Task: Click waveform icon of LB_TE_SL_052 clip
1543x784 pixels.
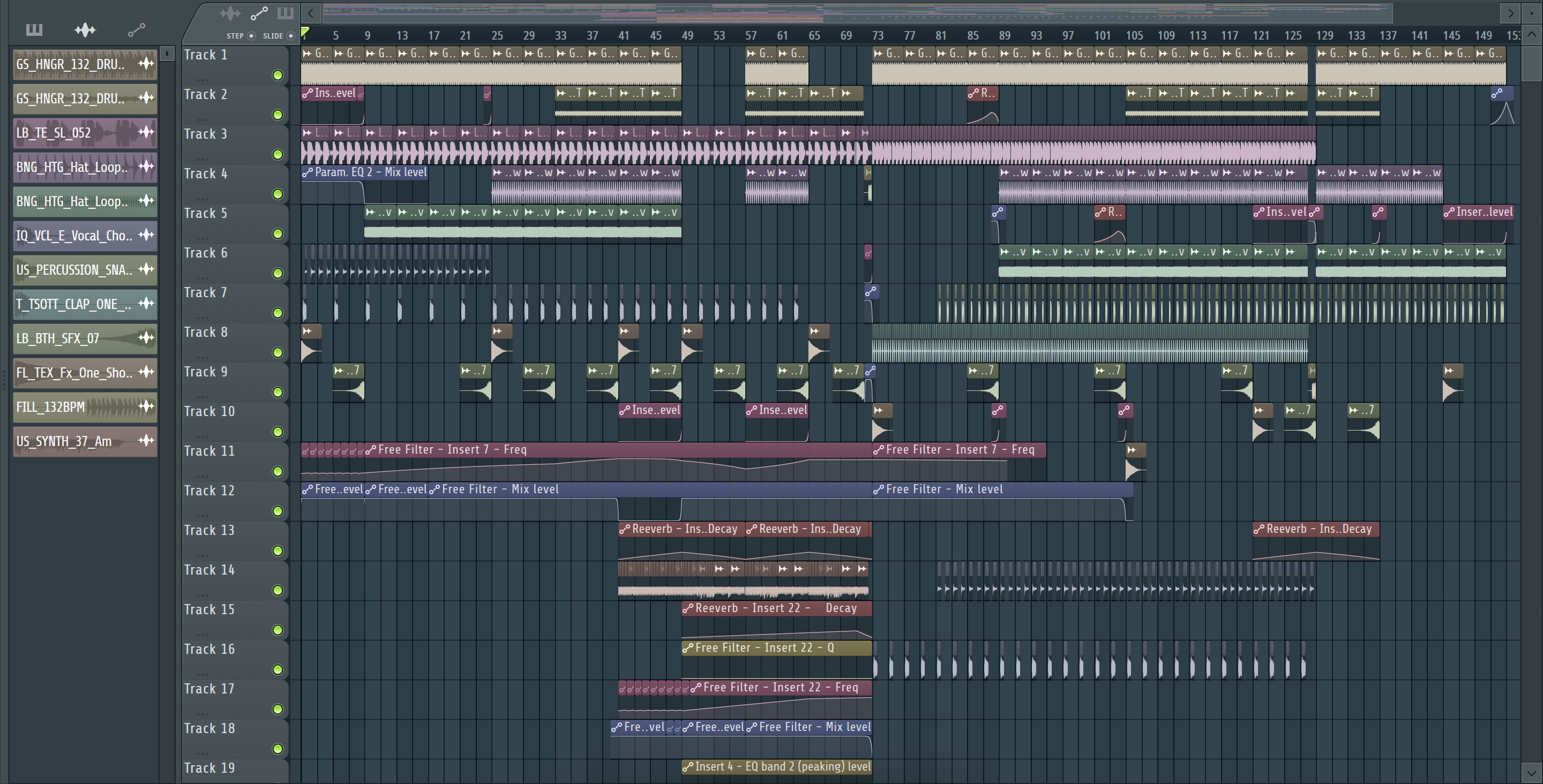Action: 146,132
